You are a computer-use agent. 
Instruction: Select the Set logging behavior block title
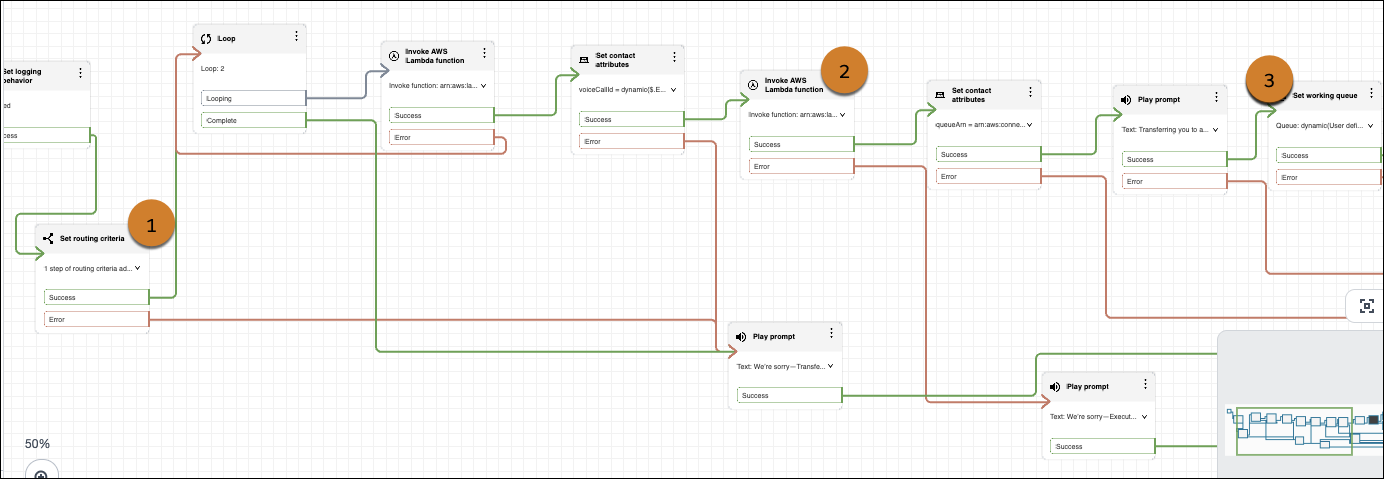point(21,77)
